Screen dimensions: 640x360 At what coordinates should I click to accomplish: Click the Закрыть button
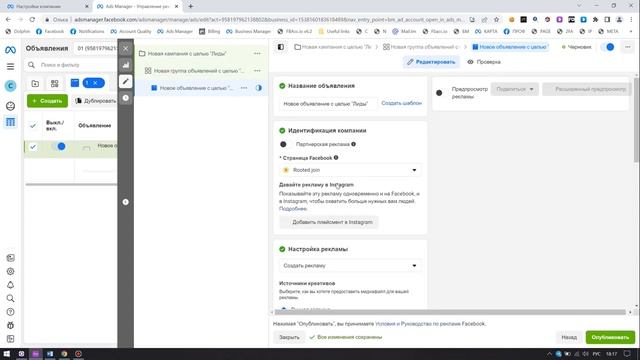point(289,337)
